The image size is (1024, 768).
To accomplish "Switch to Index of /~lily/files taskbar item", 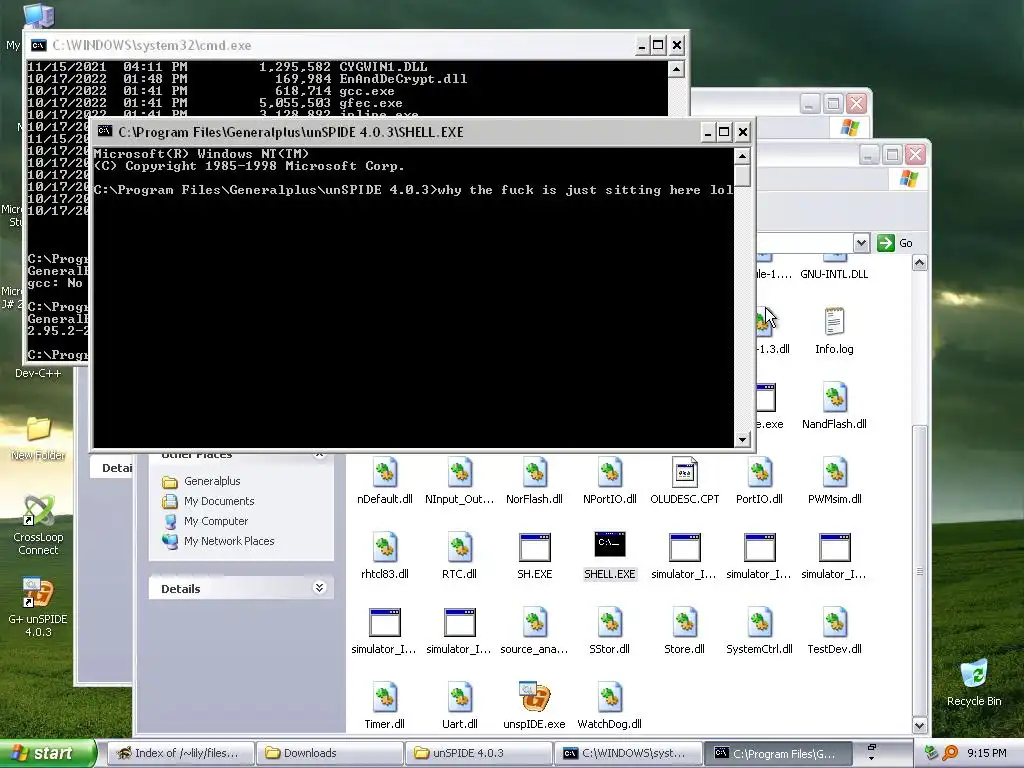I will coord(180,753).
